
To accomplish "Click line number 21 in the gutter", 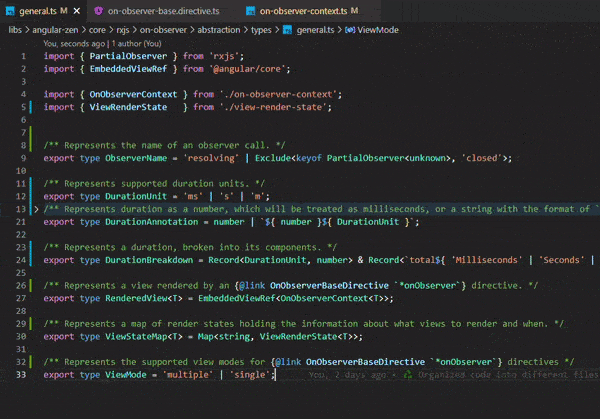I will [x=21, y=222].
